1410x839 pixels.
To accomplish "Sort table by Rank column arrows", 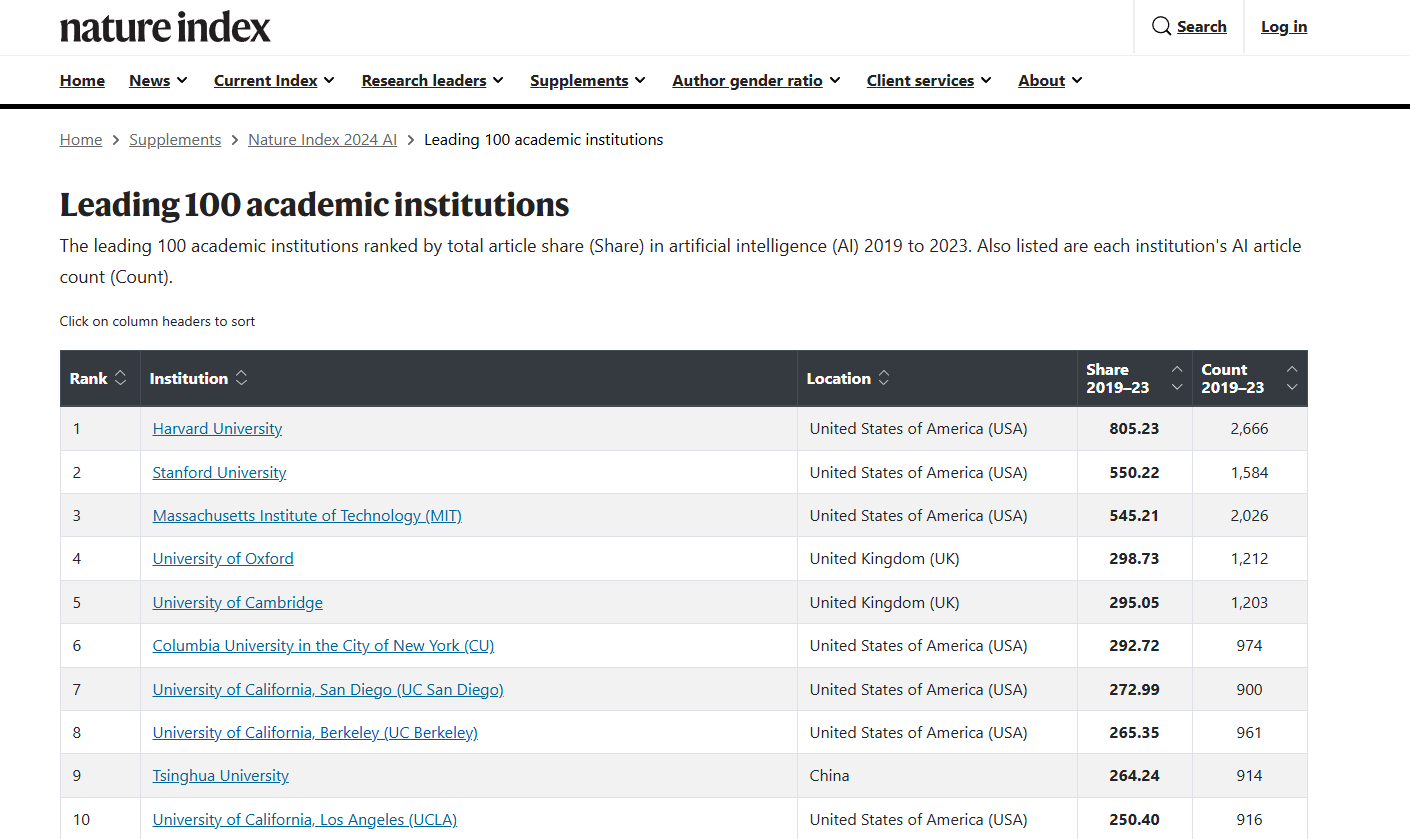I will 121,378.
